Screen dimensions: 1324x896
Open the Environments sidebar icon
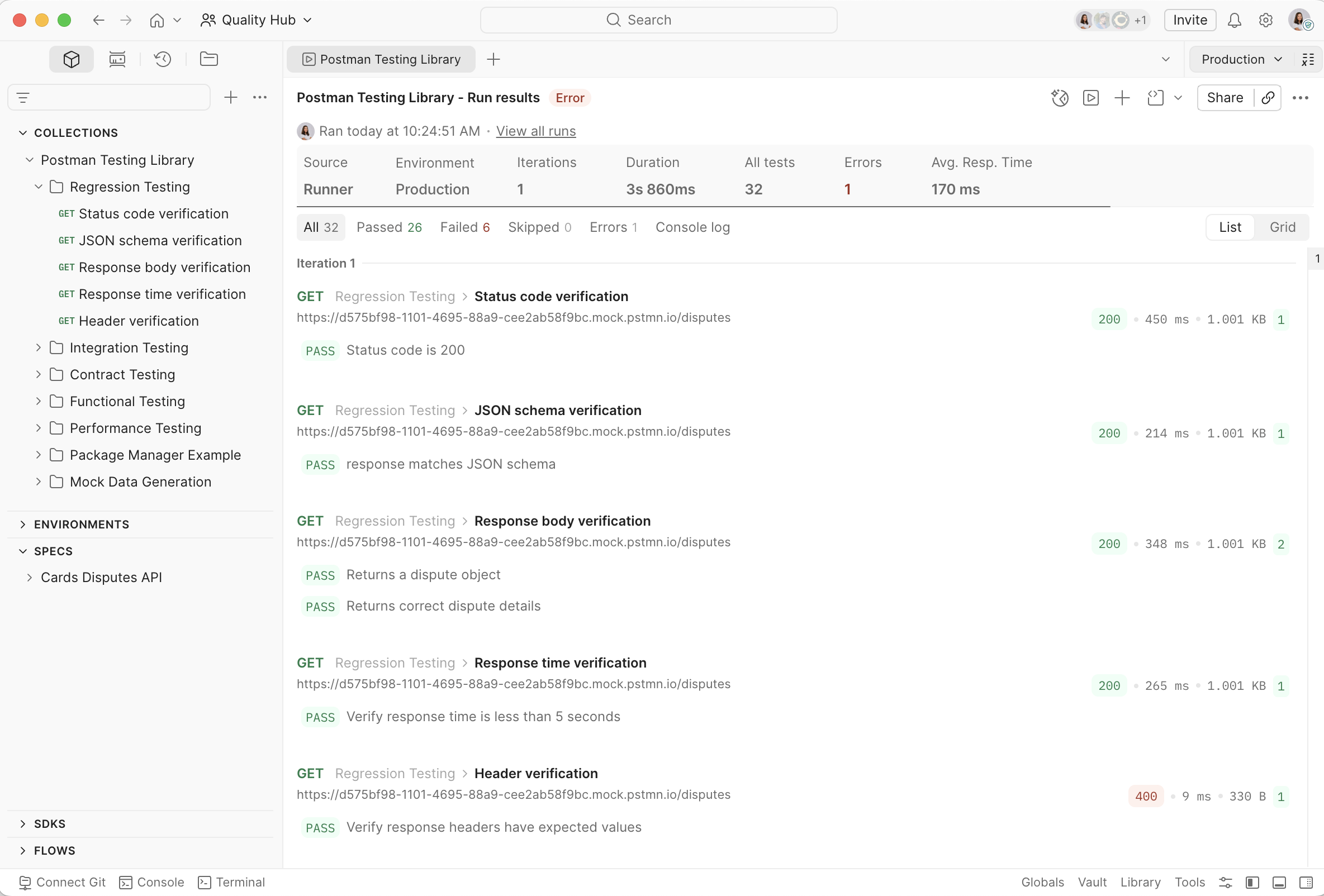coord(117,59)
